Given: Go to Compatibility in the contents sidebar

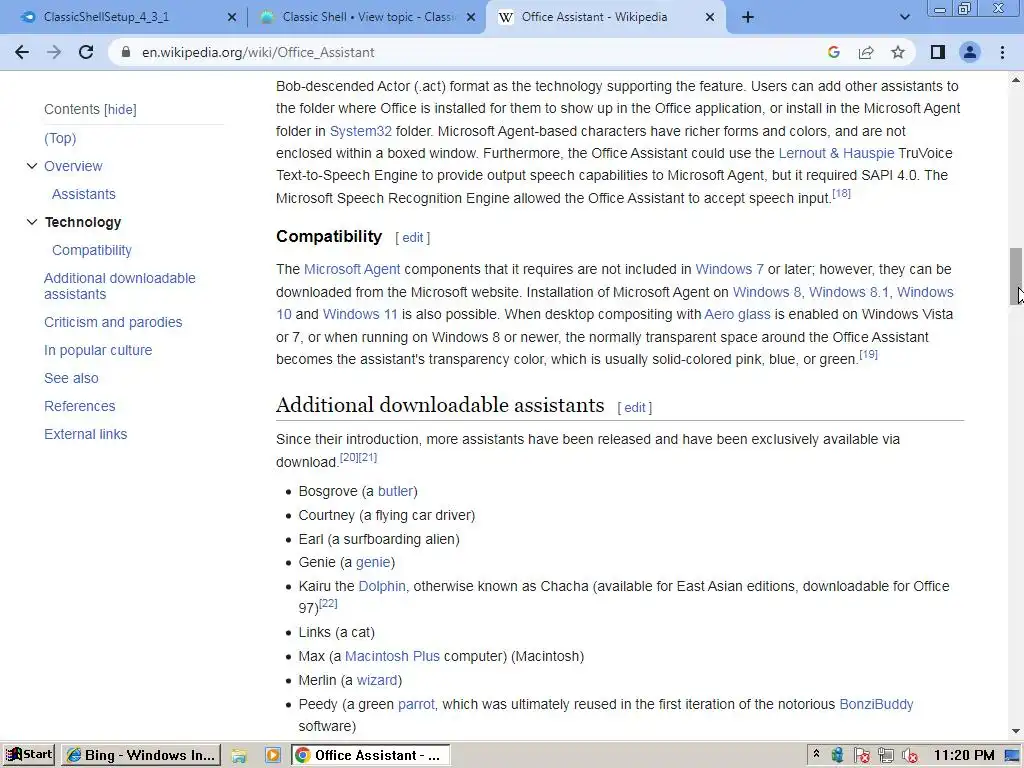Looking at the screenshot, I should (x=91, y=251).
